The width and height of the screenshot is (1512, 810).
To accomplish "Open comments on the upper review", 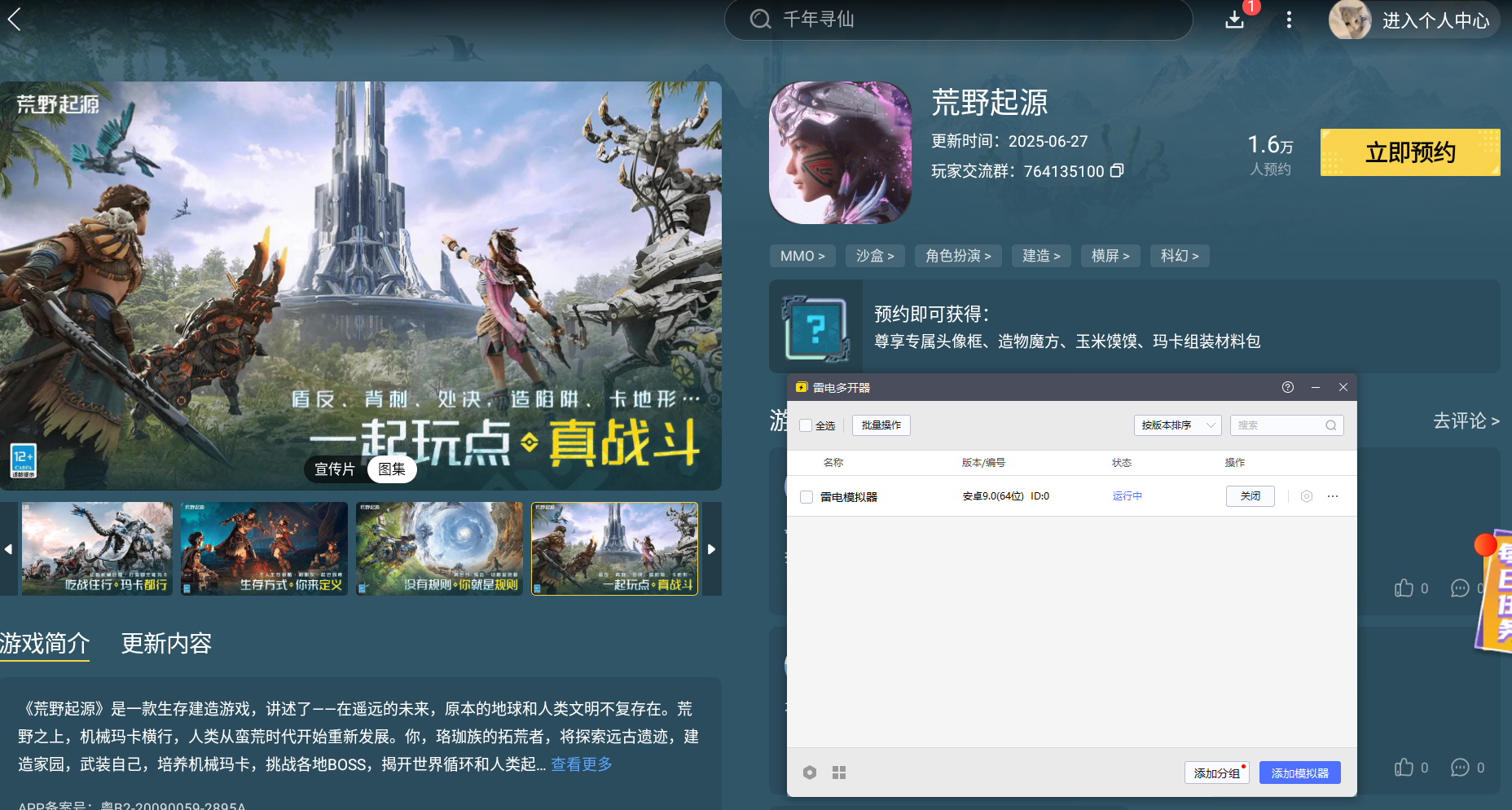I will click(1460, 588).
